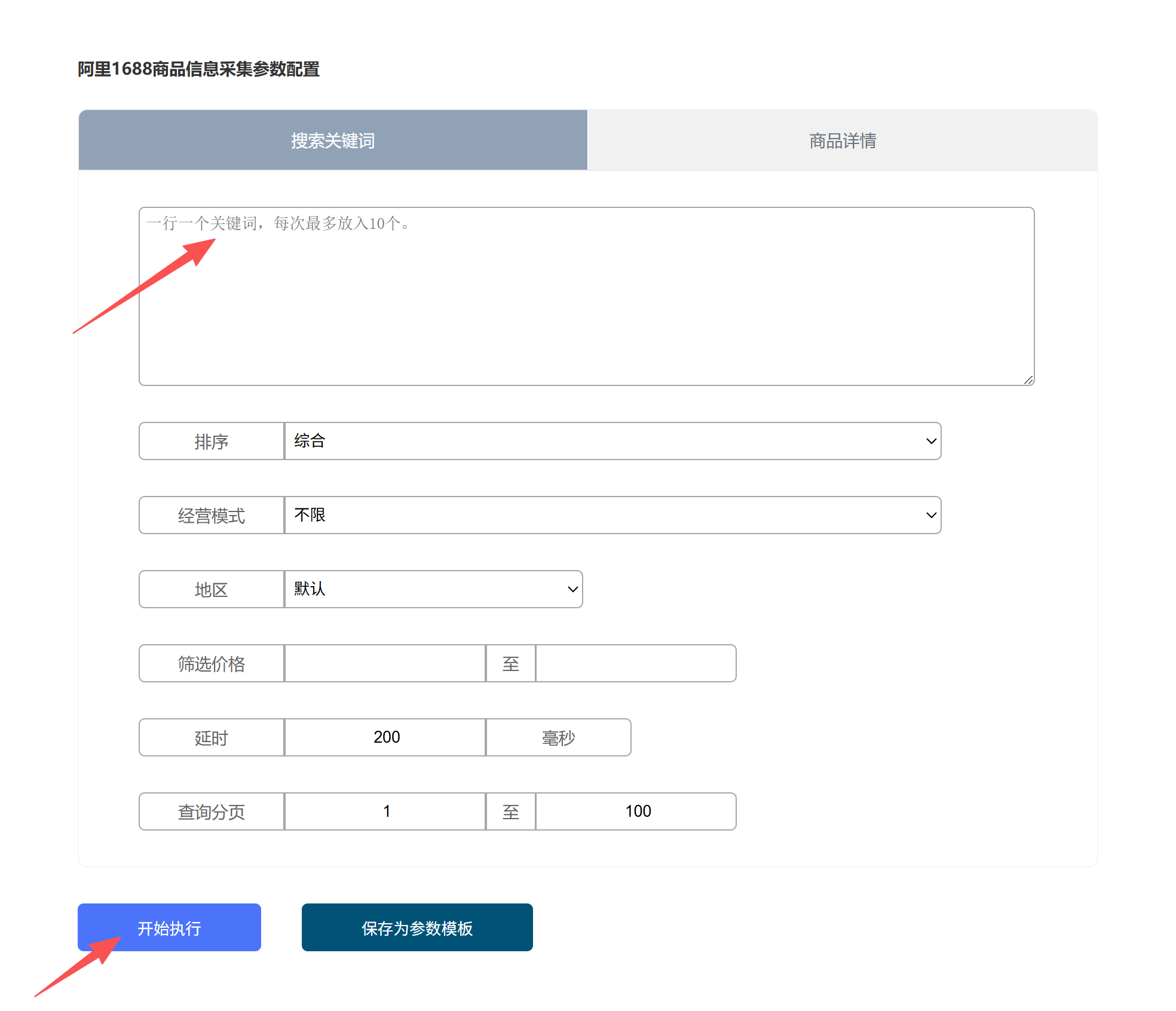Click the 经营模式 label
Image resolution: width=1176 pixels, height=1011 pixels.
[212, 515]
